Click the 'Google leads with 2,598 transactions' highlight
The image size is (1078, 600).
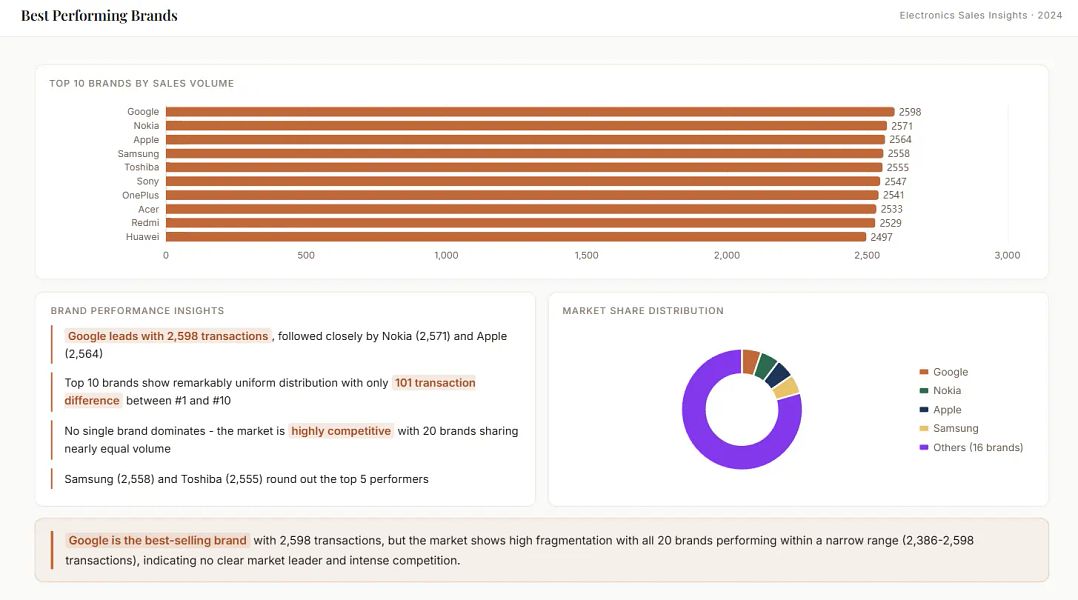[168, 336]
